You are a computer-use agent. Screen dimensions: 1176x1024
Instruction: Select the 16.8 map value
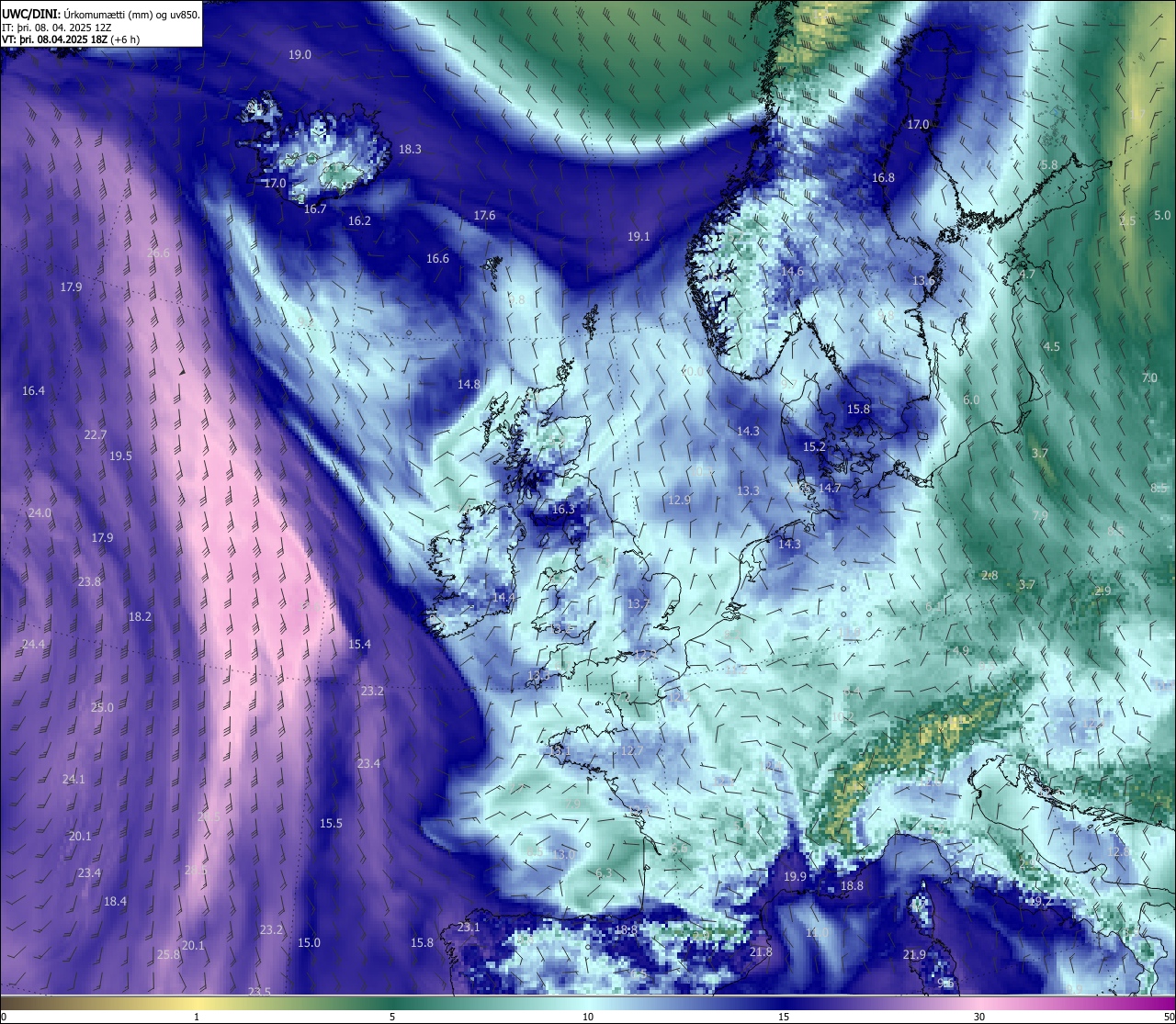click(883, 178)
